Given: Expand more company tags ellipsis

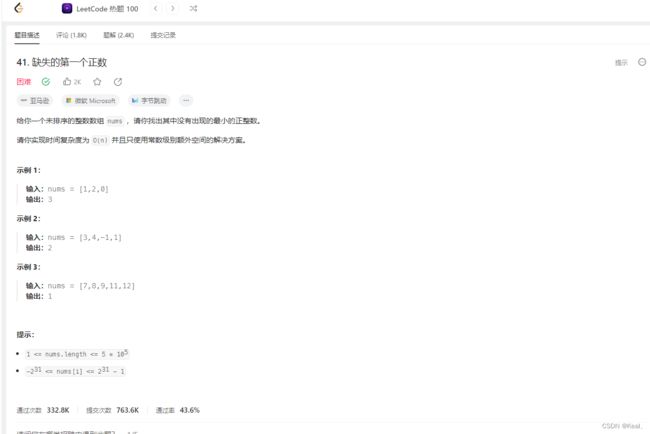Looking at the screenshot, I should (x=186, y=100).
